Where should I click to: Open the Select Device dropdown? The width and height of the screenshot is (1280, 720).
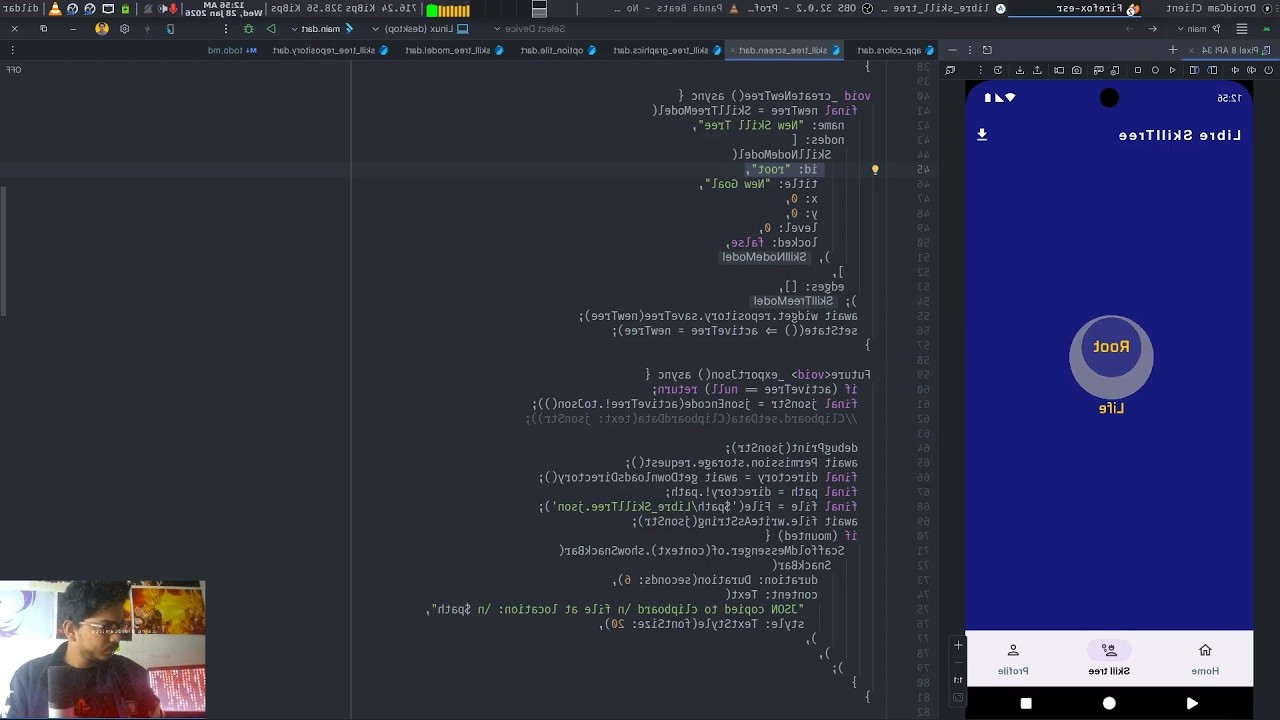tap(530, 28)
